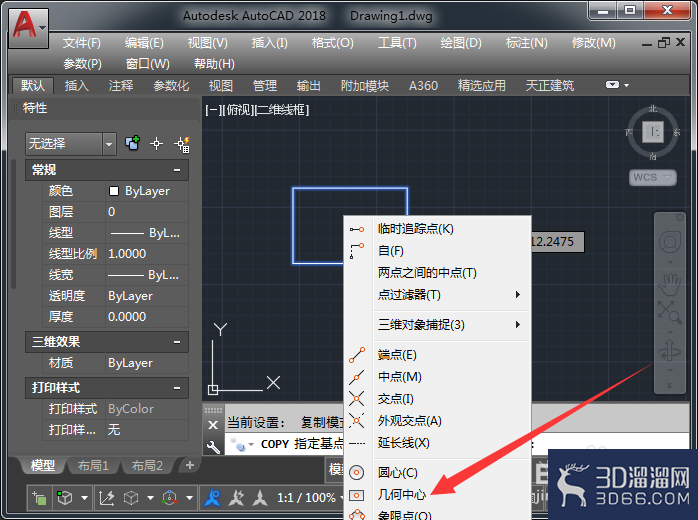The width and height of the screenshot is (698, 520).
Task: Open the WCS coordinate system dropdown
Action: pos(653,177)
